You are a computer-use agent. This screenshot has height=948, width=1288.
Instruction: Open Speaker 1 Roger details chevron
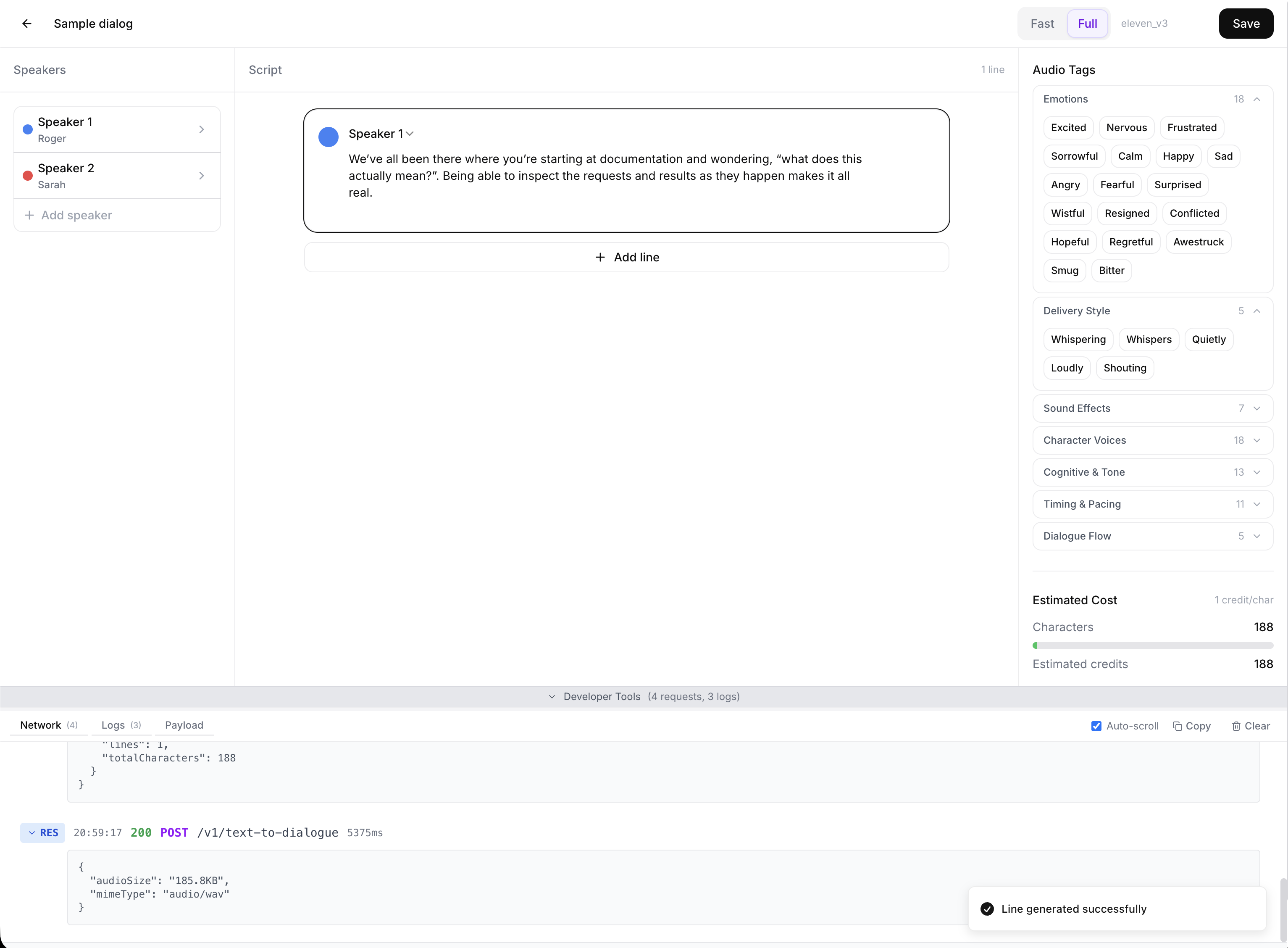coord(201,130)
